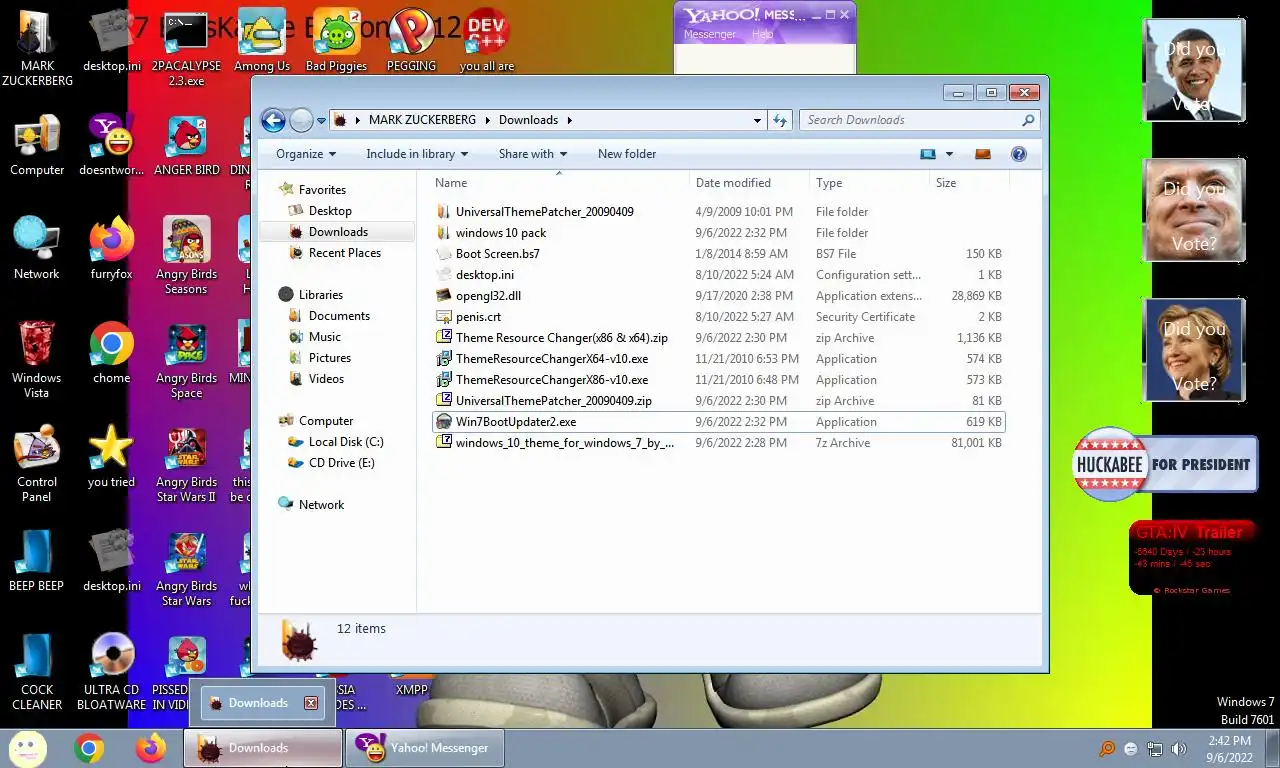
Task: Click the Start button on the taskbar
Action: click(x=27, y=748)
